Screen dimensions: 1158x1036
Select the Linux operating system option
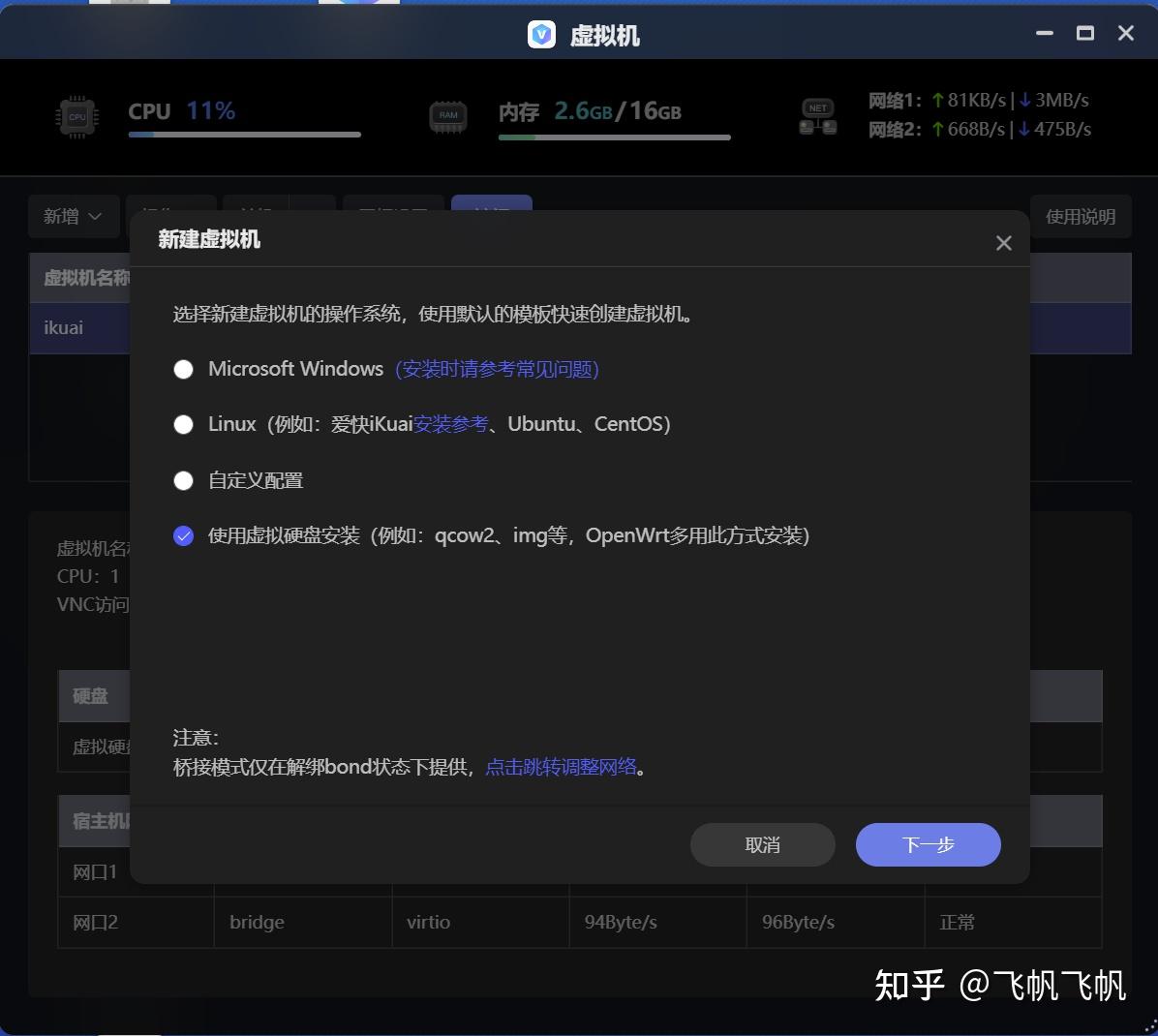(x=183, y=424)
